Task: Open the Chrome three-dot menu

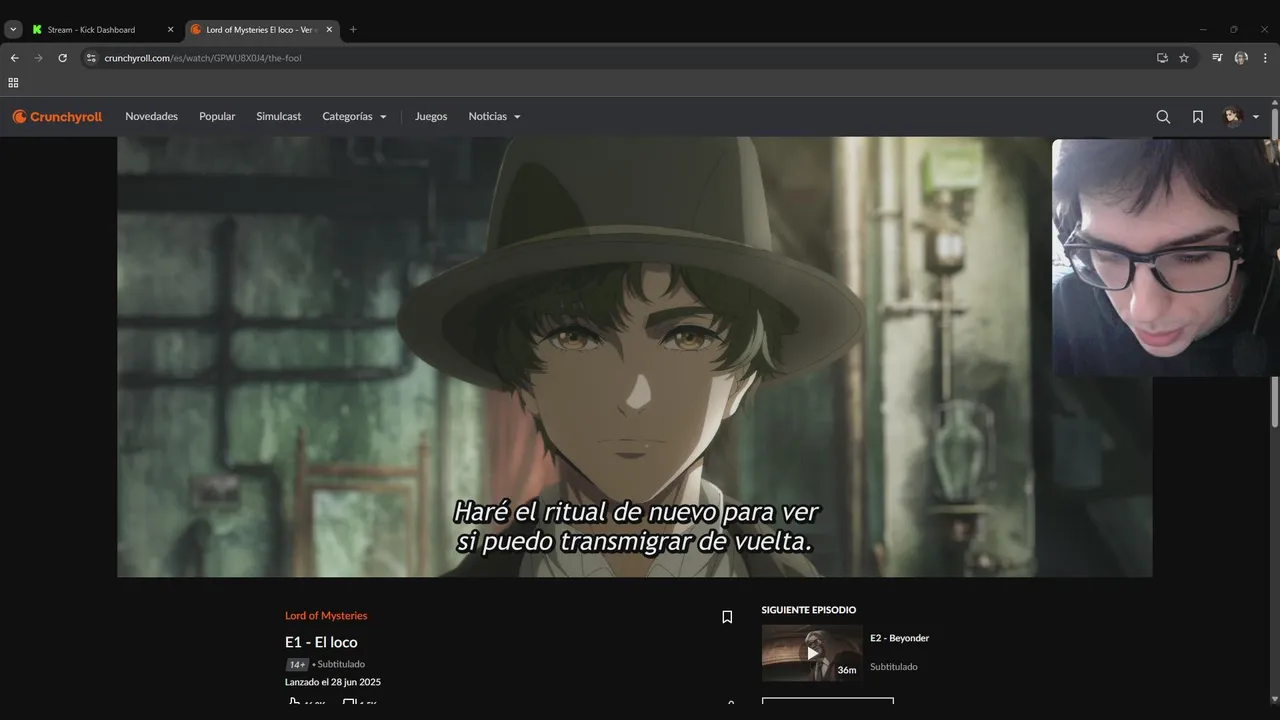Action: coord(1265,58)
